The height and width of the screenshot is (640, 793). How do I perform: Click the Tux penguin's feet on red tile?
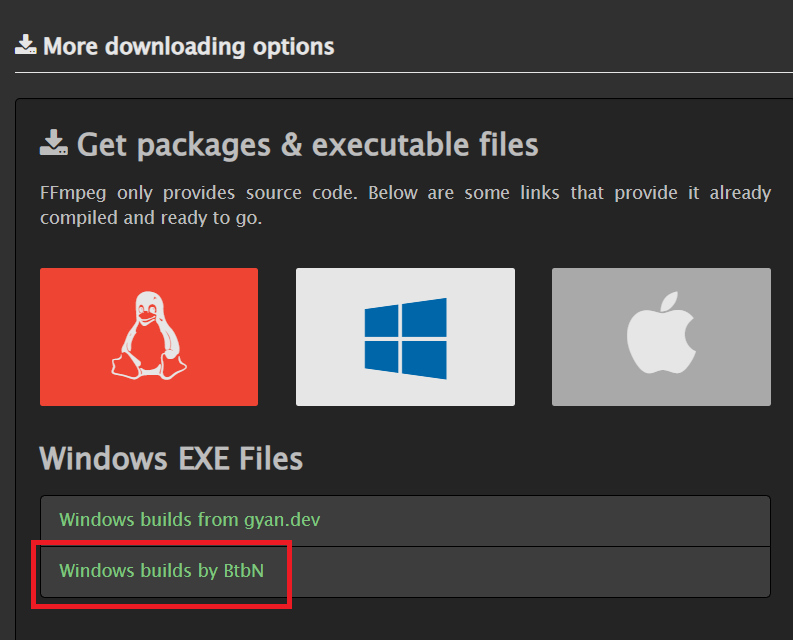point(149,367)
